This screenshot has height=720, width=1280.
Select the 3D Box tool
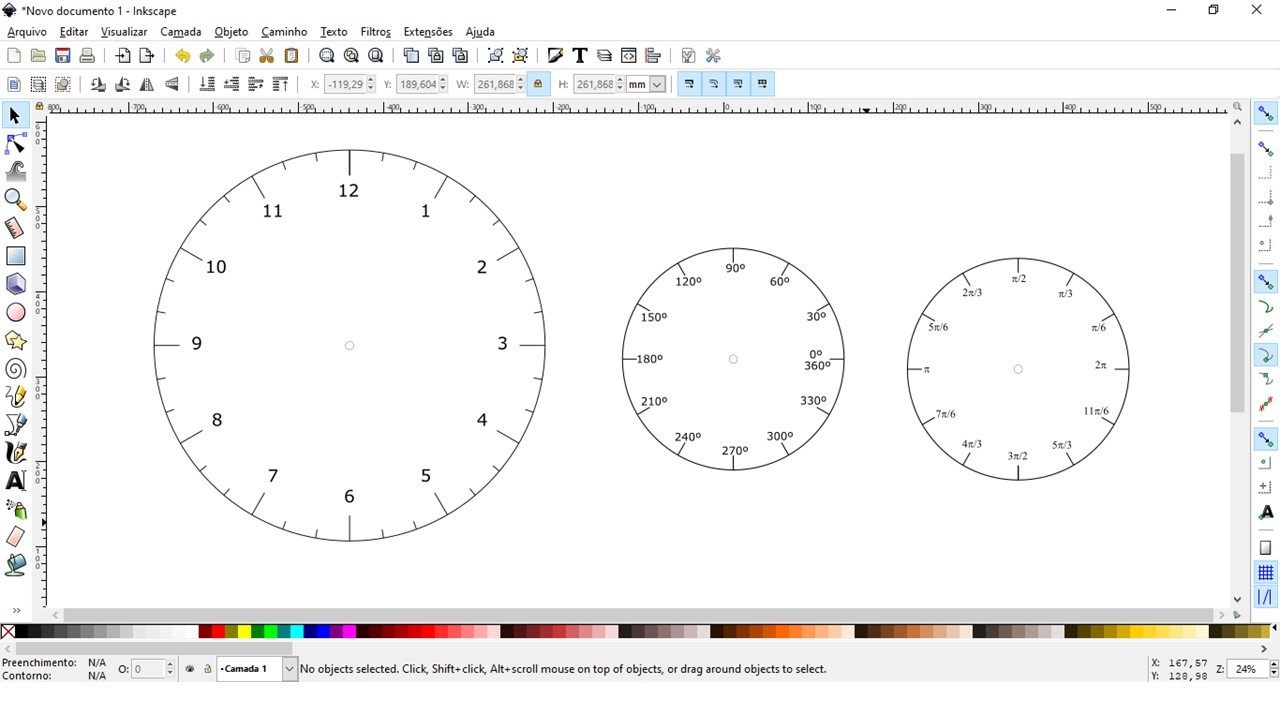click(x=15, y=284)
